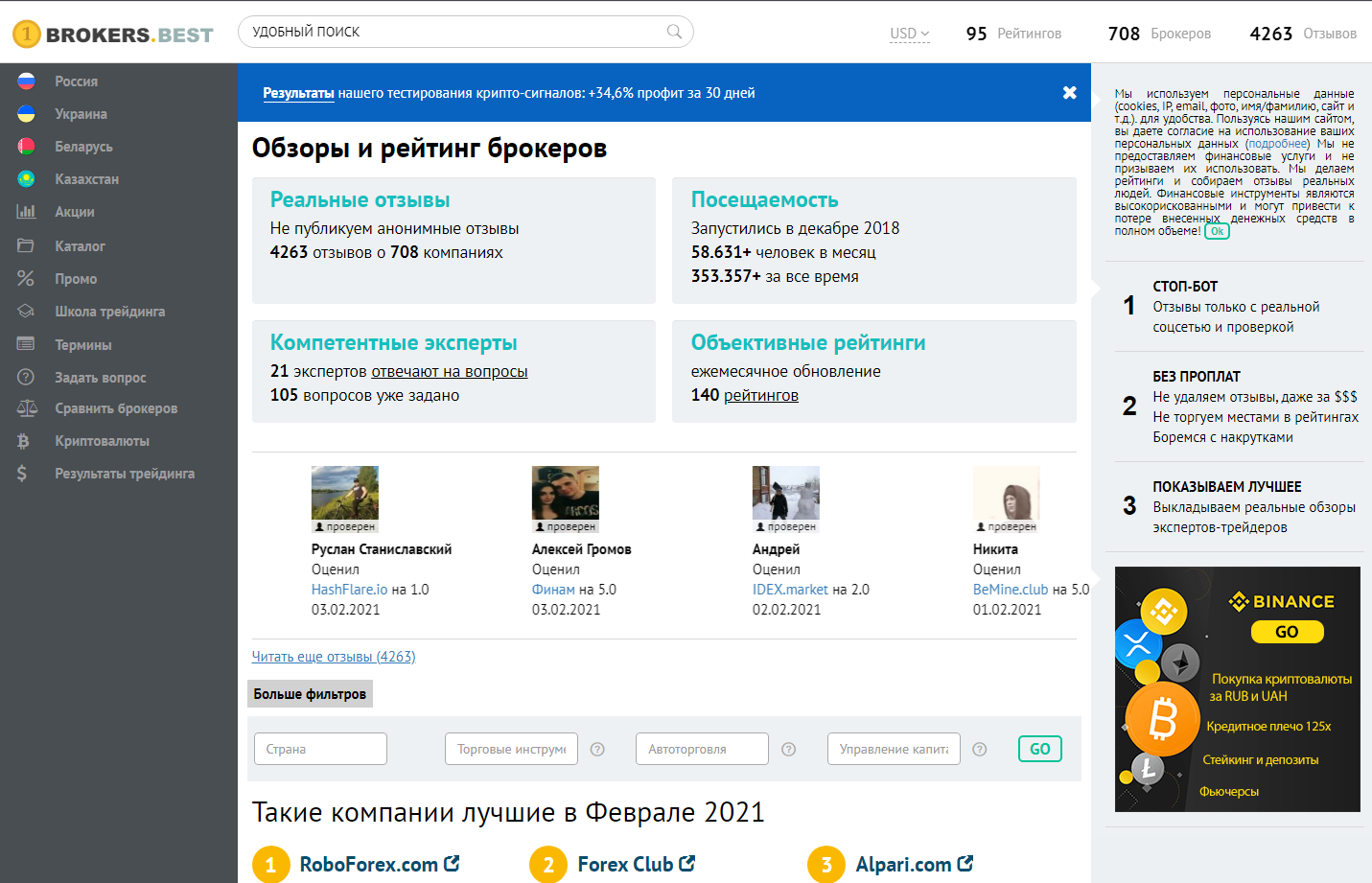Open the Alpari.com broker link
The image size is (1372, 883).
point(903,864)
